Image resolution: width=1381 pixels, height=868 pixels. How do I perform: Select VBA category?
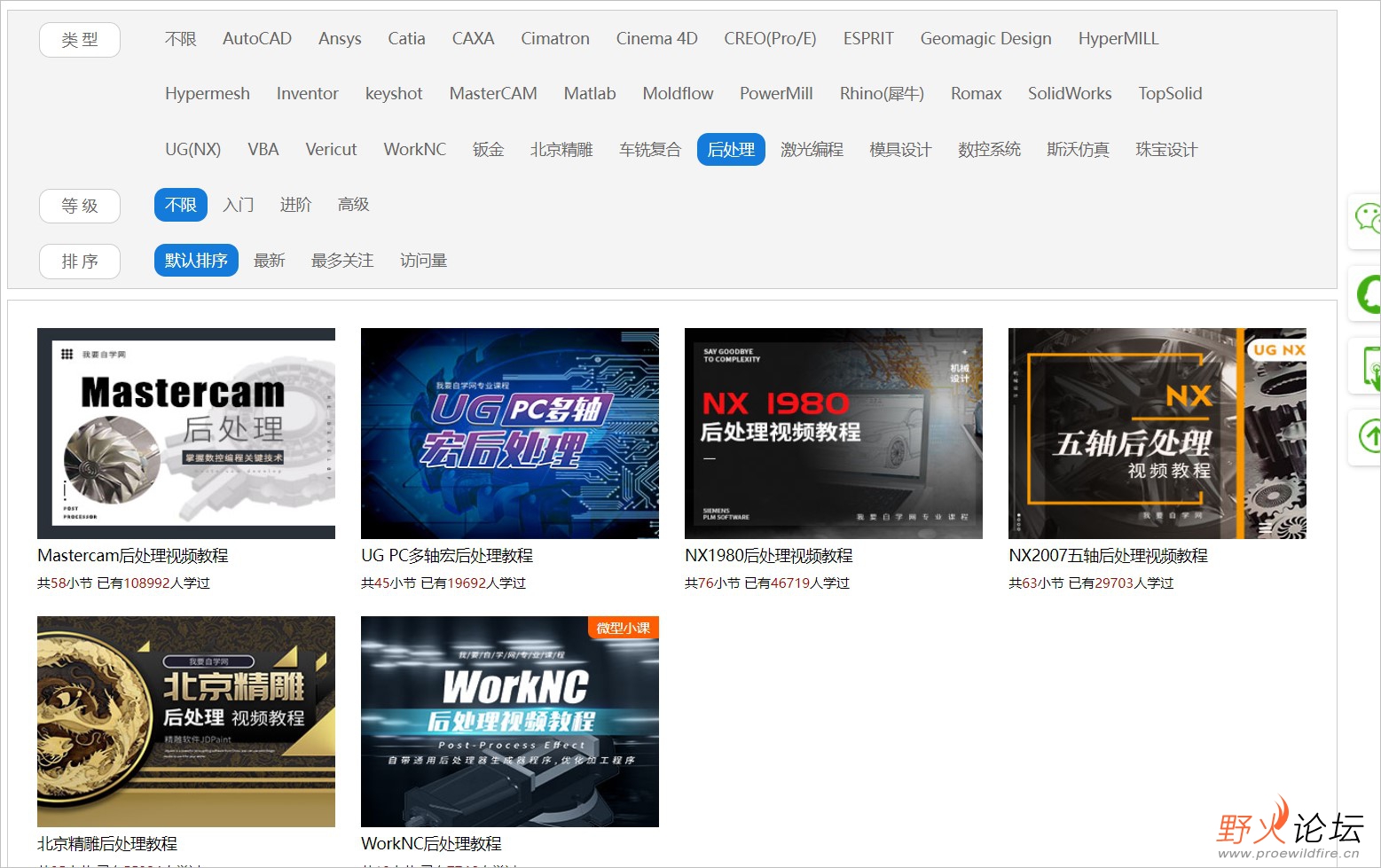263,150
